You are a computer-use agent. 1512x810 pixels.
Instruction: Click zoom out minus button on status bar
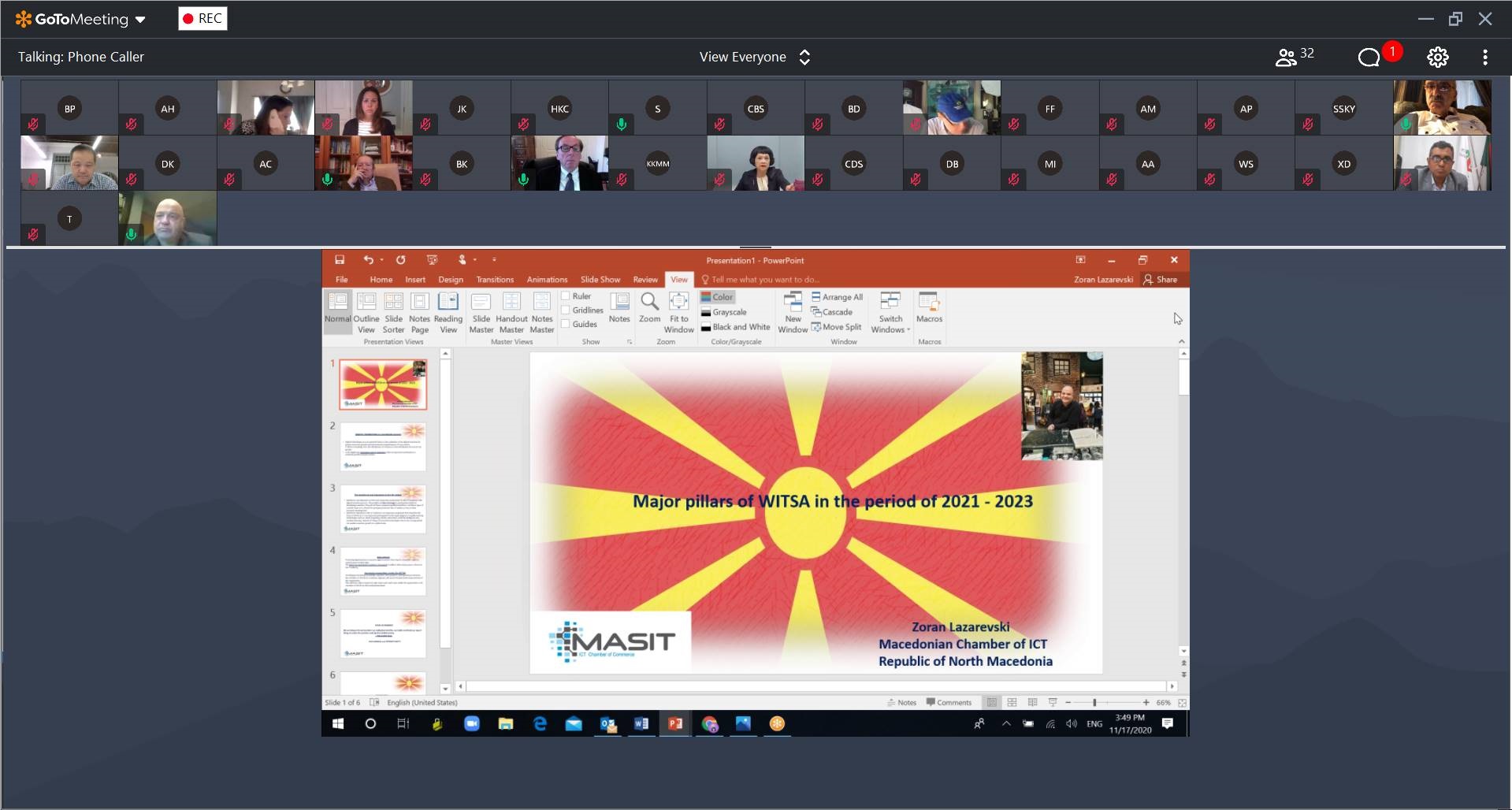pyautogui.click(x=1068, y=702)
